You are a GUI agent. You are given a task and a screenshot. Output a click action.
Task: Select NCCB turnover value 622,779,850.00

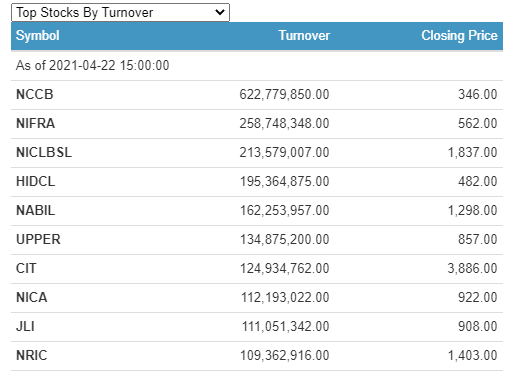pyautogui.click(x=284, y=95)
